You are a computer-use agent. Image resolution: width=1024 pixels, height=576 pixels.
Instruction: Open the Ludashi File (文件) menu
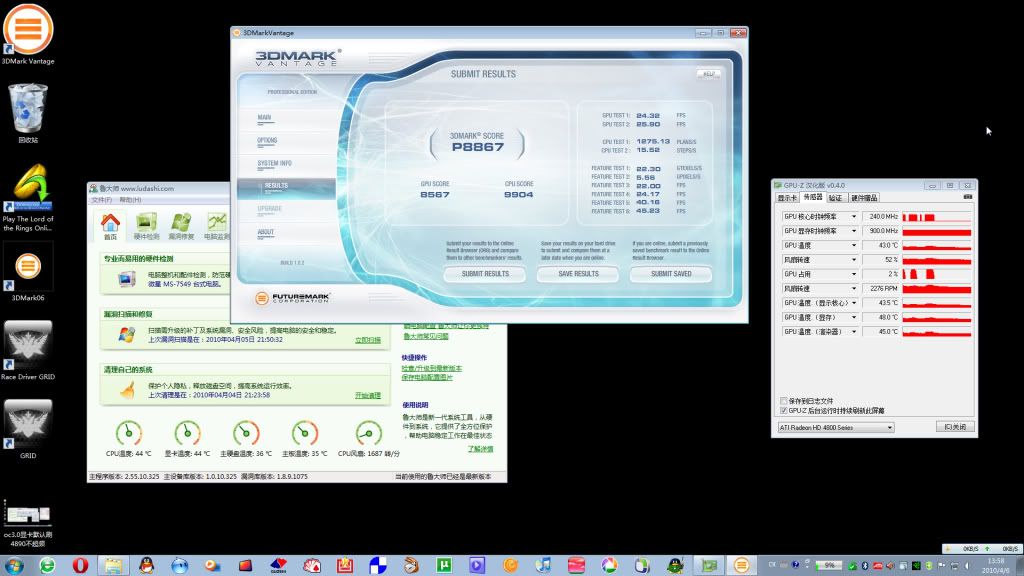tap(101, 200)
